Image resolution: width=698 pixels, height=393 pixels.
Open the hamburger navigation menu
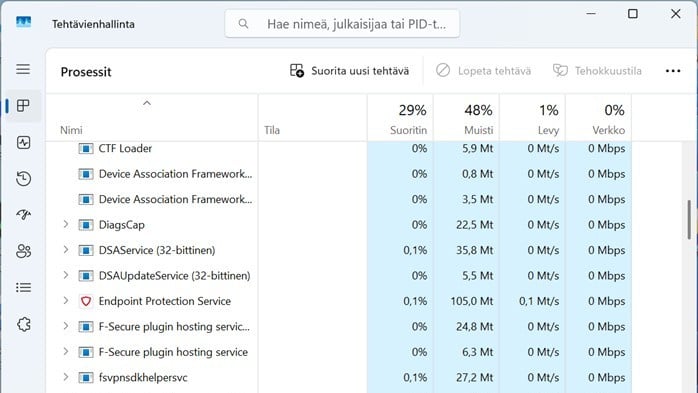coord(23,69)
